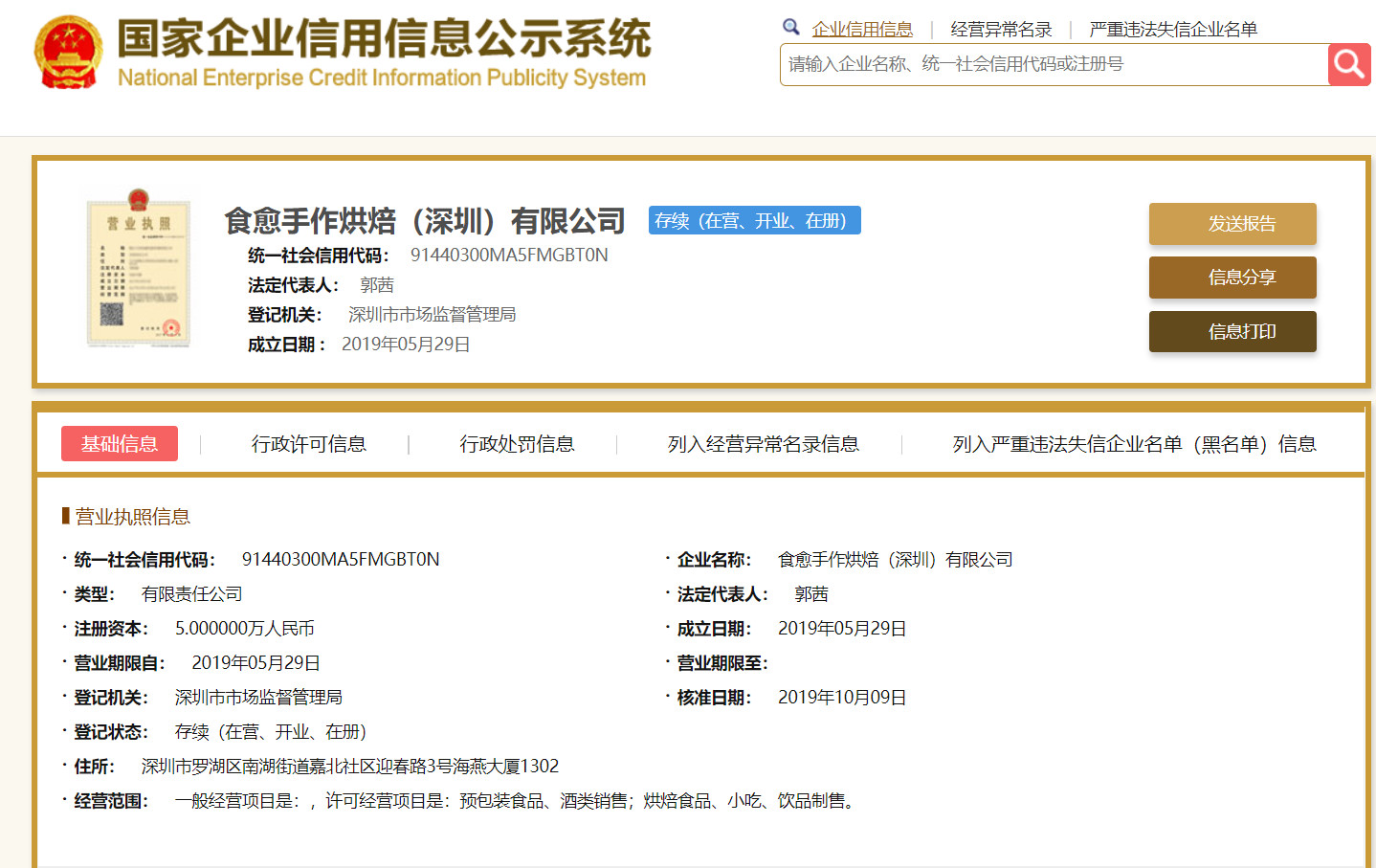Click the address 深圳市罗湖区南湖街道嘉北社区迎春路3号海燕大厦1302
This screenshot has height=868, width=1376.
(349, 767)
